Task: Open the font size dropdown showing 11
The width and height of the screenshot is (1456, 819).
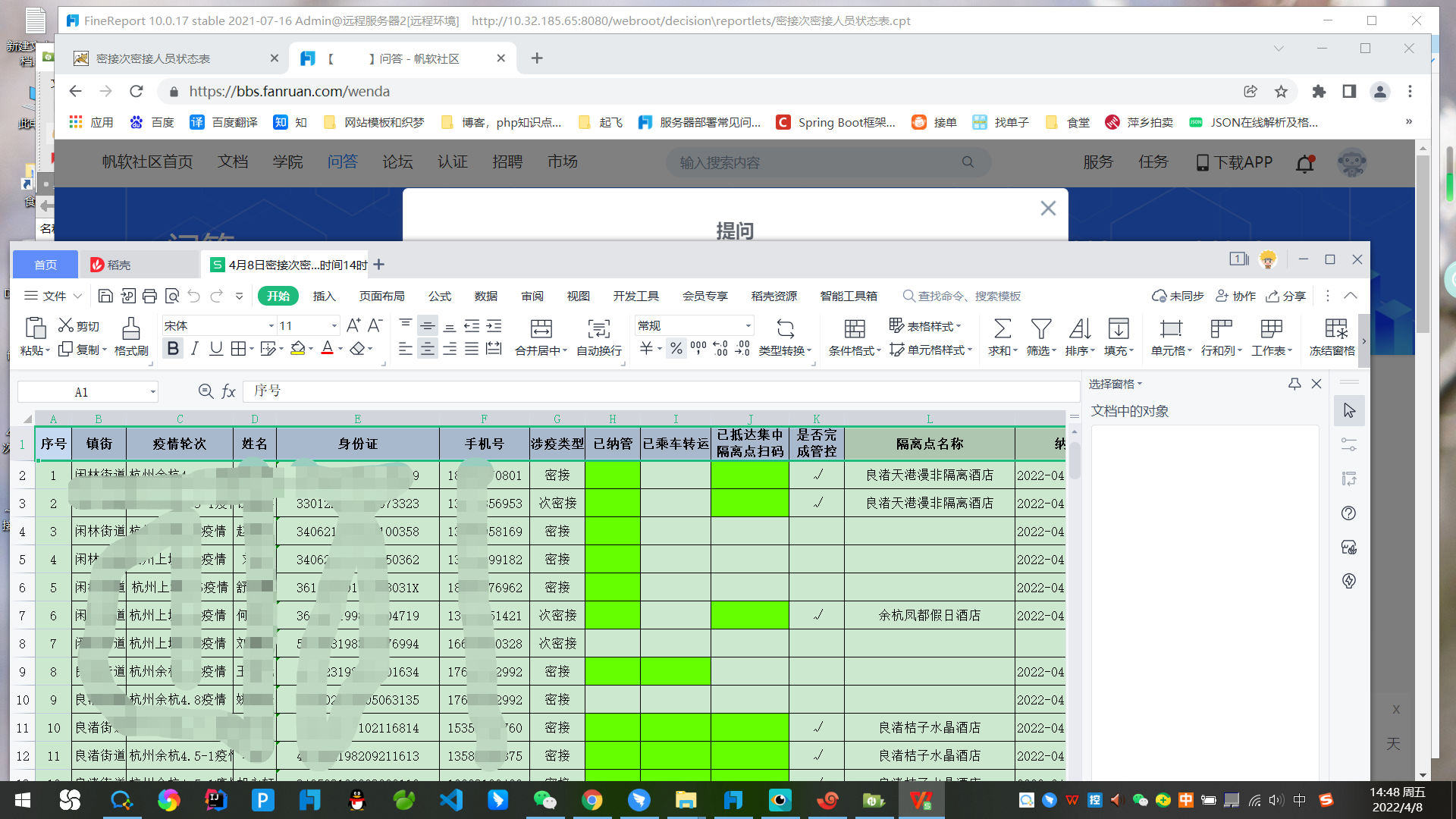Action: tap(334, 325)
